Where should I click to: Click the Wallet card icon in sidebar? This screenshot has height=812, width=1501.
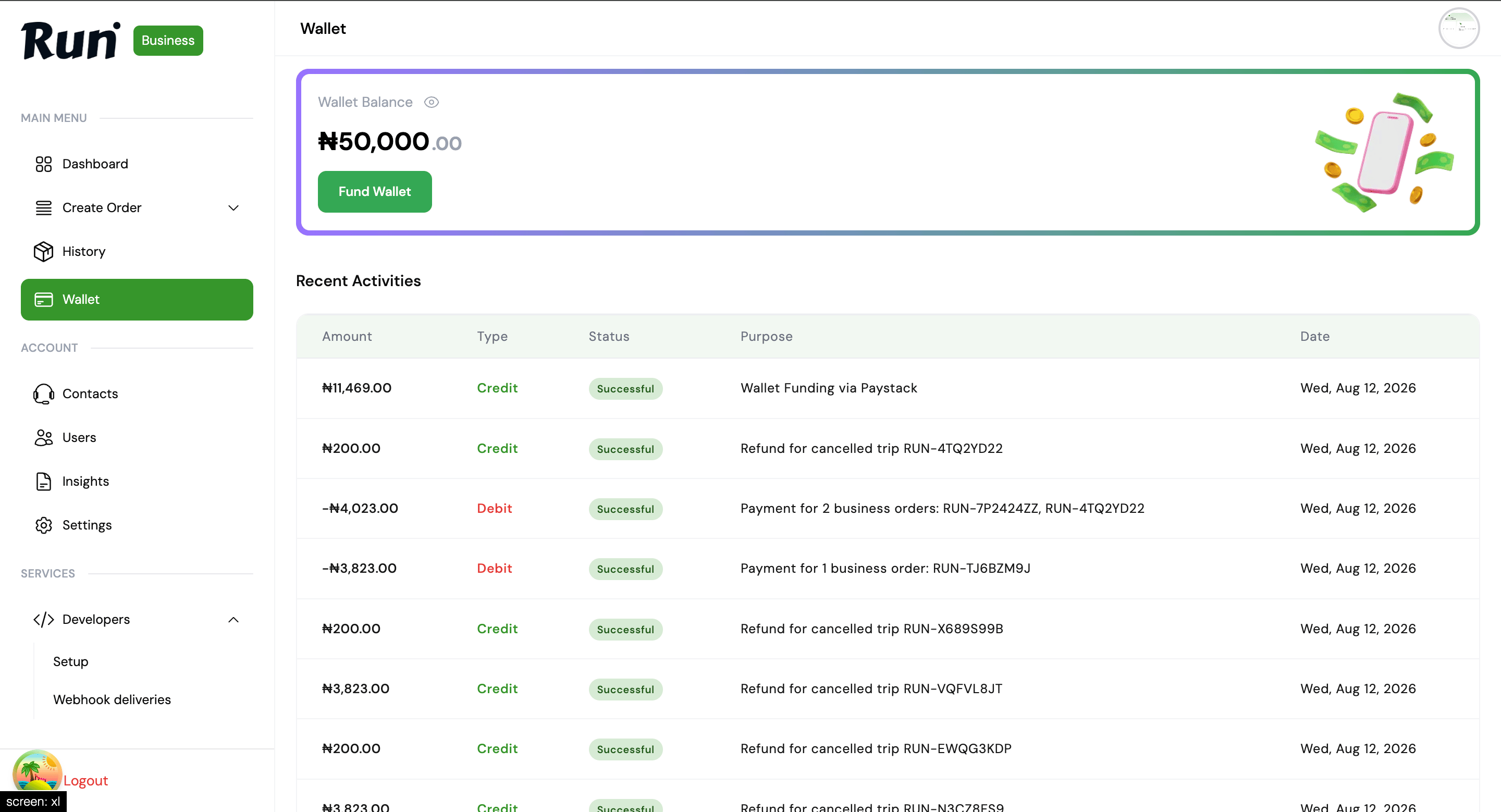[44, 299]
